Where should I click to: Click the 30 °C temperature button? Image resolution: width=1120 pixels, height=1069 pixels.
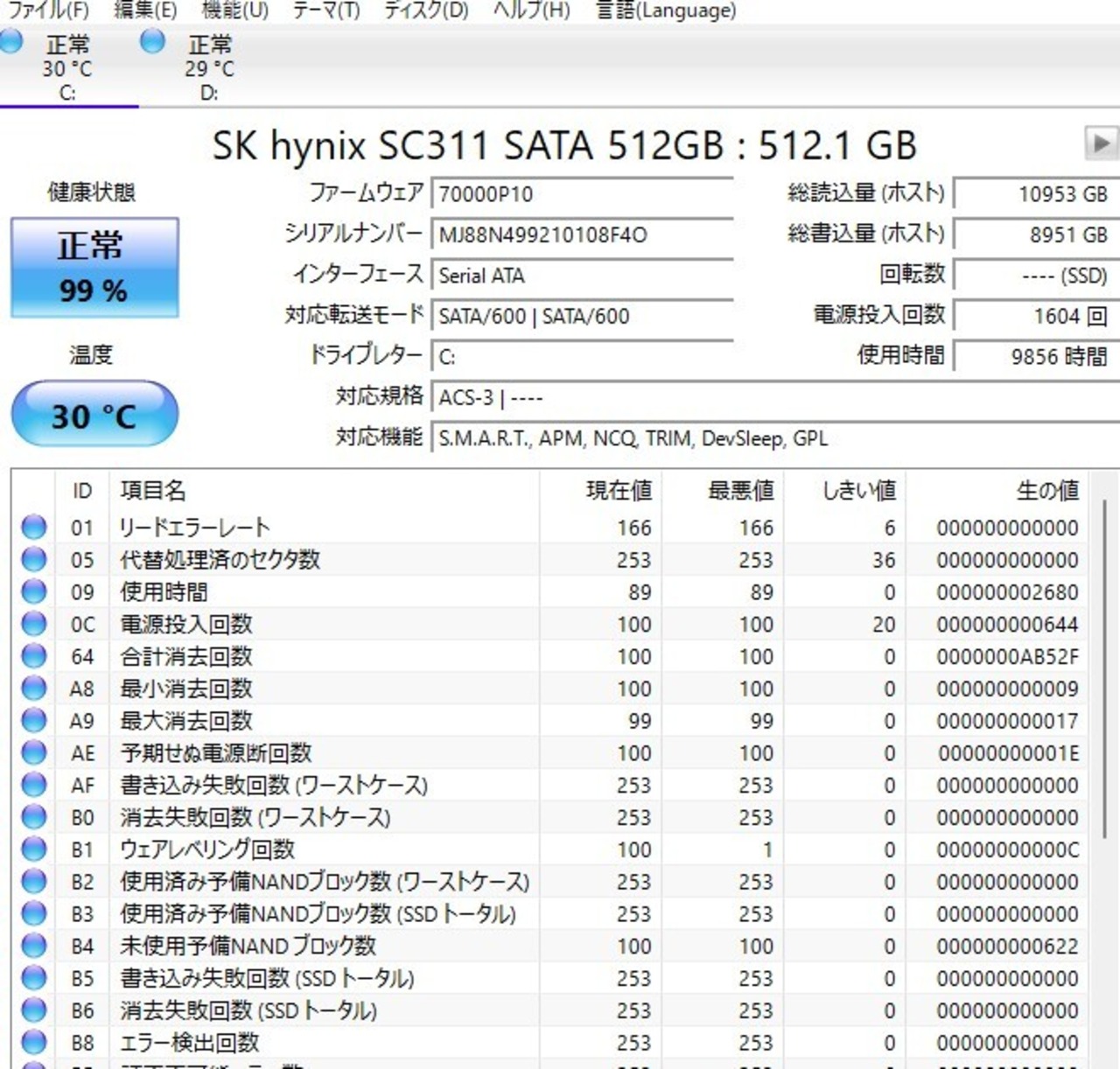pos(94,414)
